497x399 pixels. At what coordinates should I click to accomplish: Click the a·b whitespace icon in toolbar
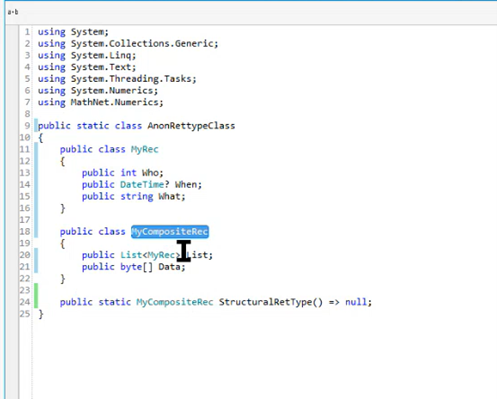pos(13,12)
